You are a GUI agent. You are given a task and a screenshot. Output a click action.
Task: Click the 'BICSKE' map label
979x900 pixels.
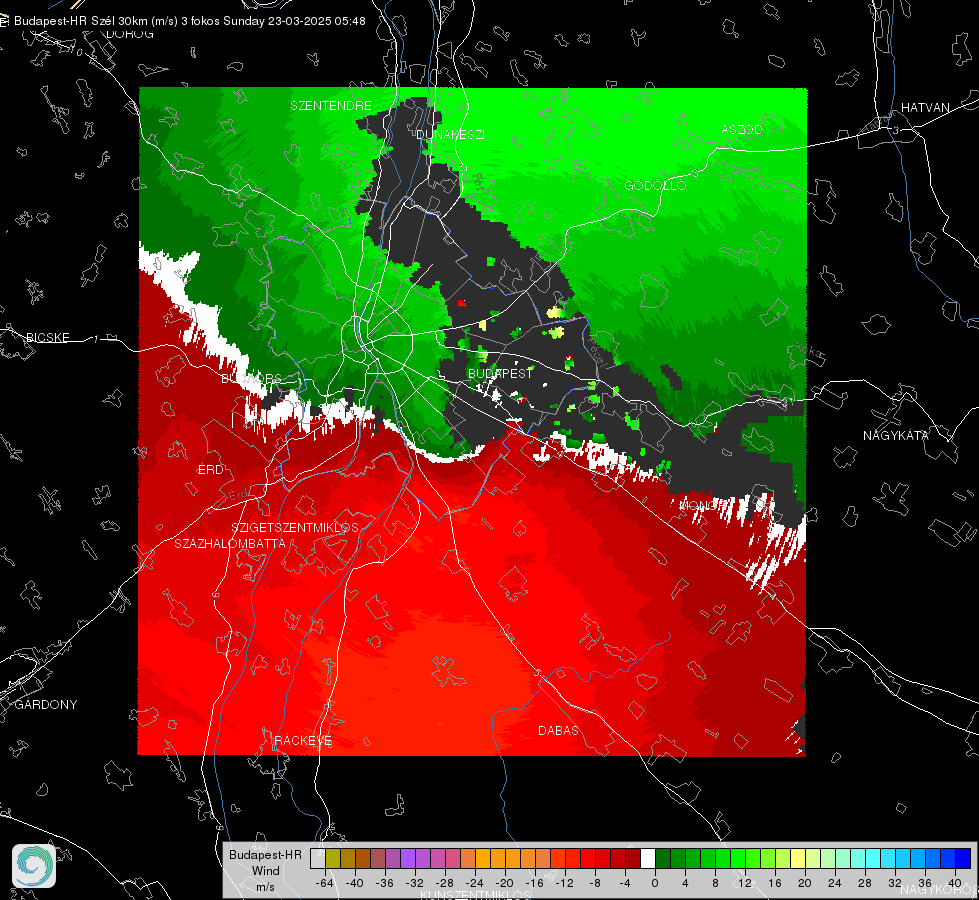pyautogui.click(x=47, y=337)
